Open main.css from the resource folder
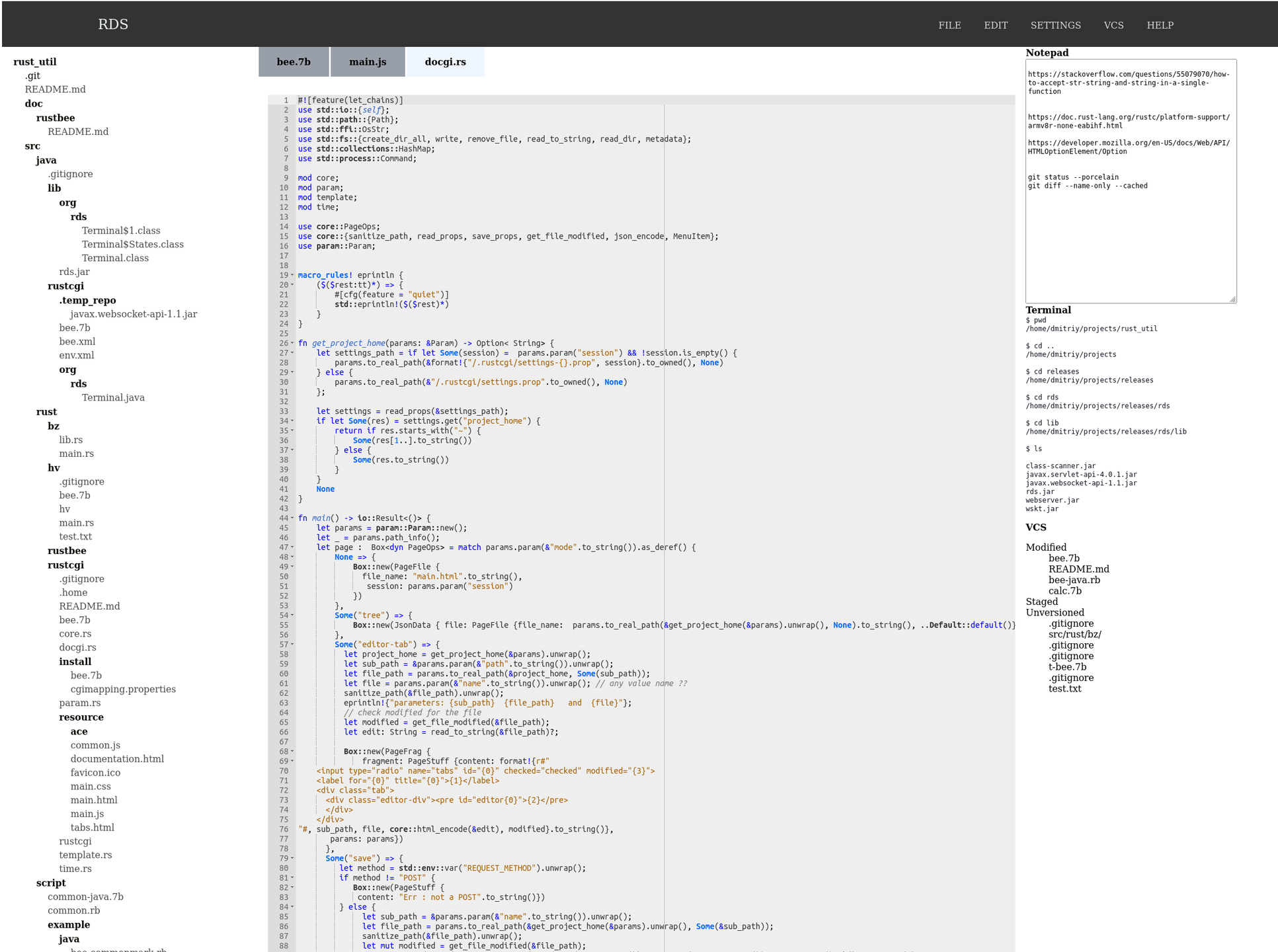This screenshot has width=1278, height=952. (x=91, y=786)
